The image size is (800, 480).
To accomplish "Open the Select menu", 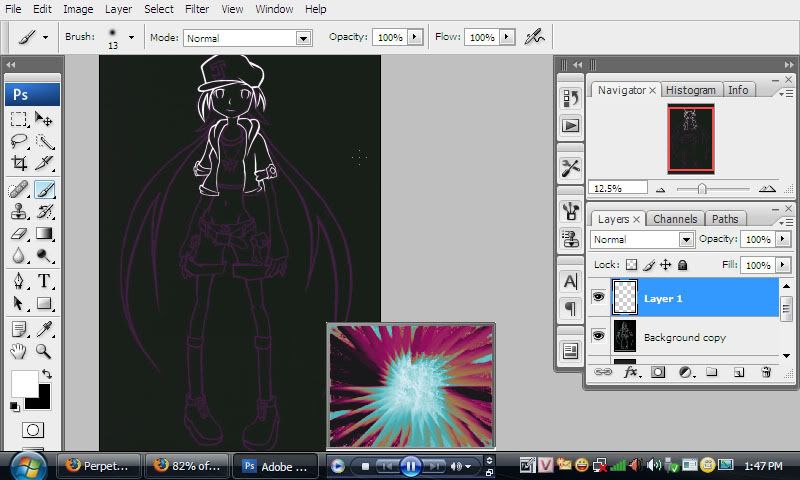I will tap(159, 9).
